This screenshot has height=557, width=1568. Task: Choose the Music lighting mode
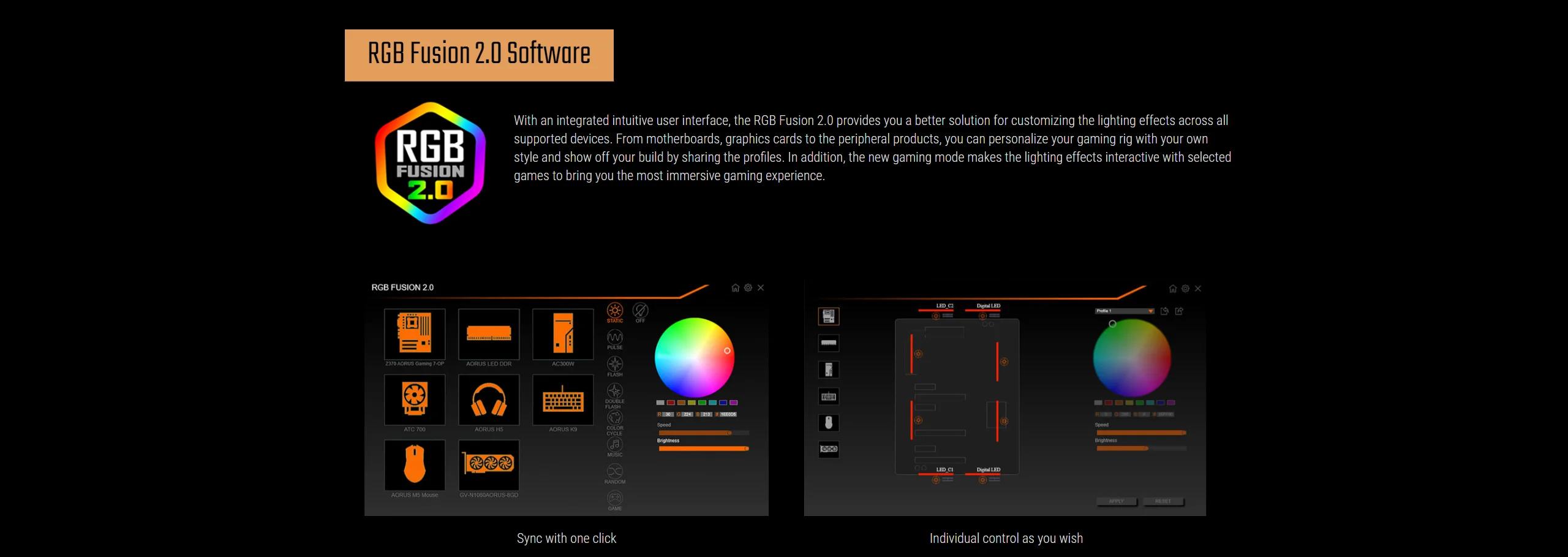615,447
